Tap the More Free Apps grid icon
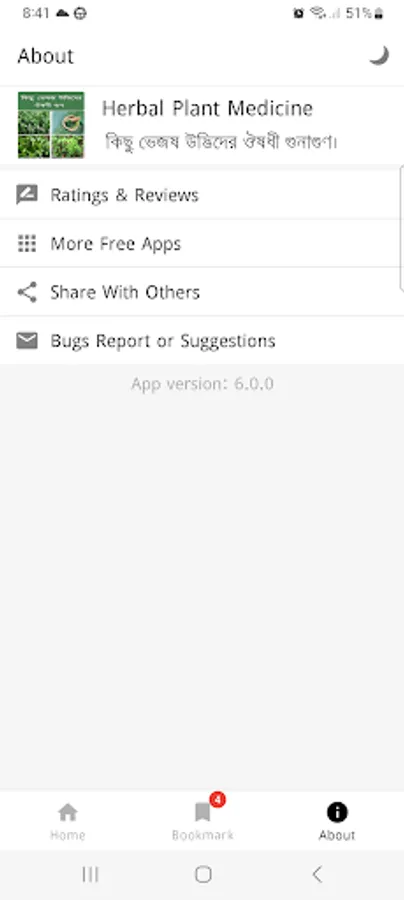Viewport: 404px width, 900px height. [27, 244]
